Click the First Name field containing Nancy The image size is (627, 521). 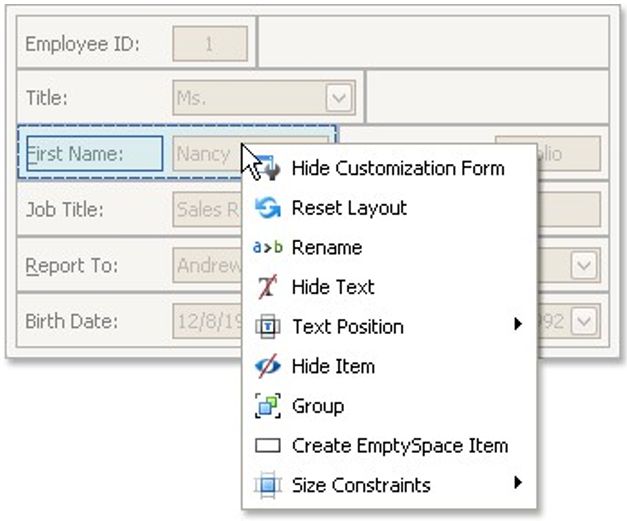[205, 154]
